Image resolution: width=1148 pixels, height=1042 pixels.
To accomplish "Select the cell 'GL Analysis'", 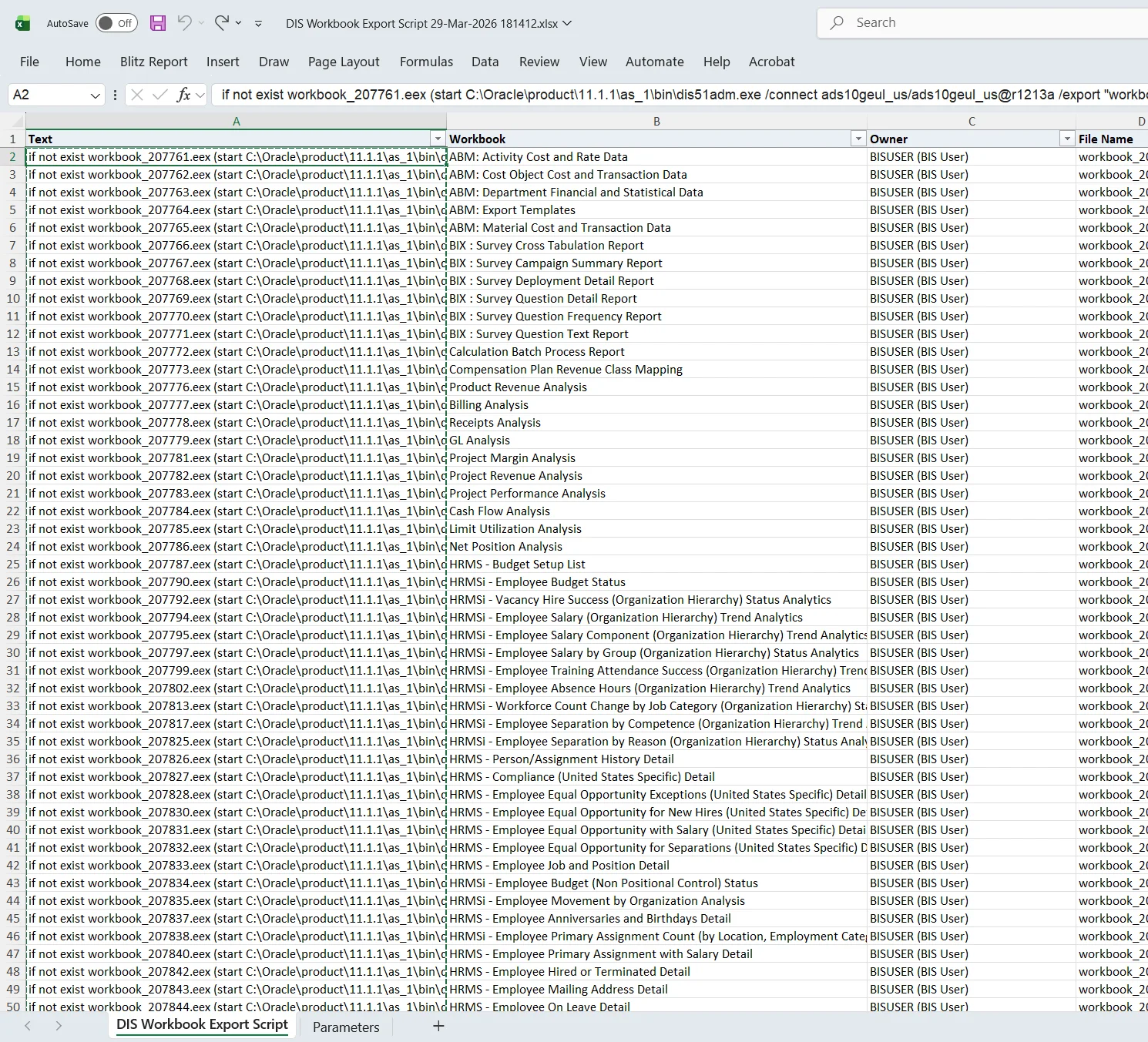I will [x=656, y=441].
